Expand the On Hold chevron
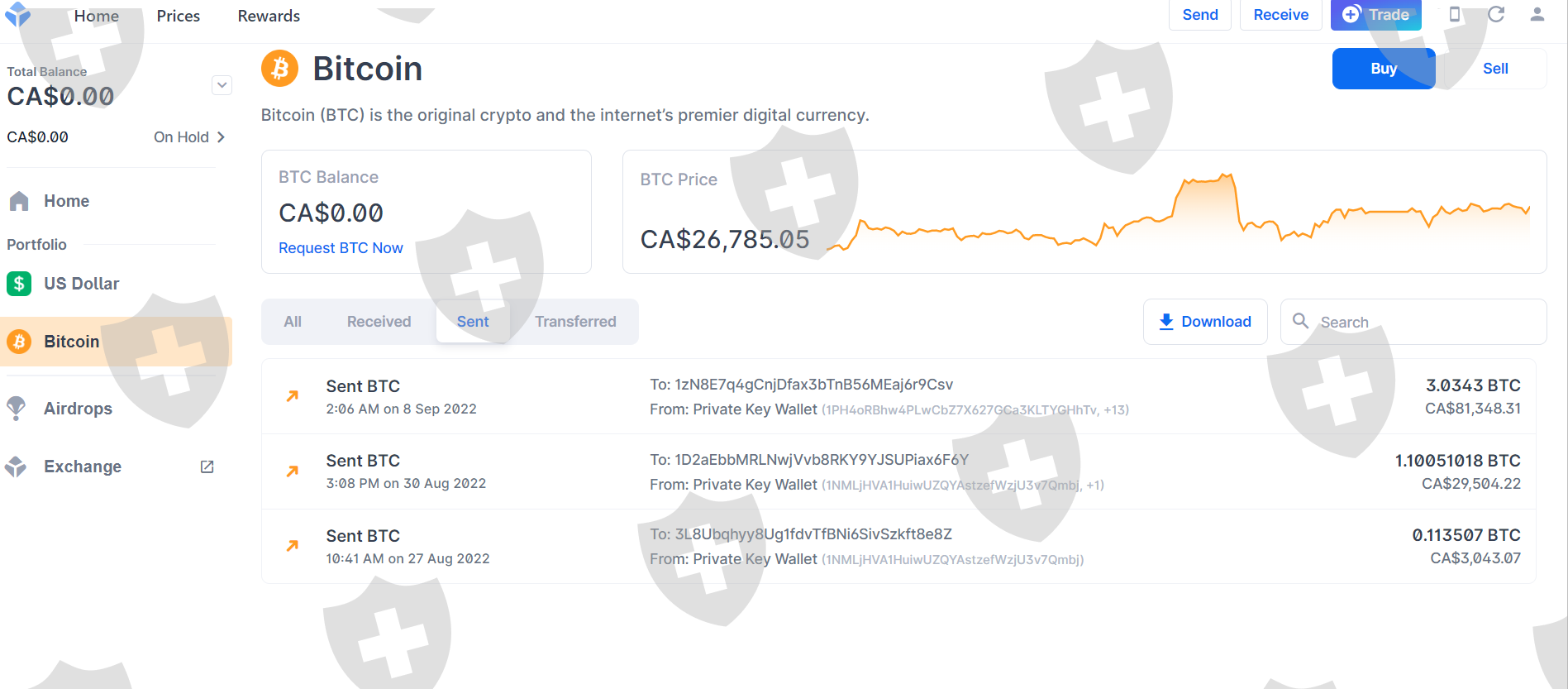The width and height of the screenshot is (1568, 689). [x=221, y=137]
